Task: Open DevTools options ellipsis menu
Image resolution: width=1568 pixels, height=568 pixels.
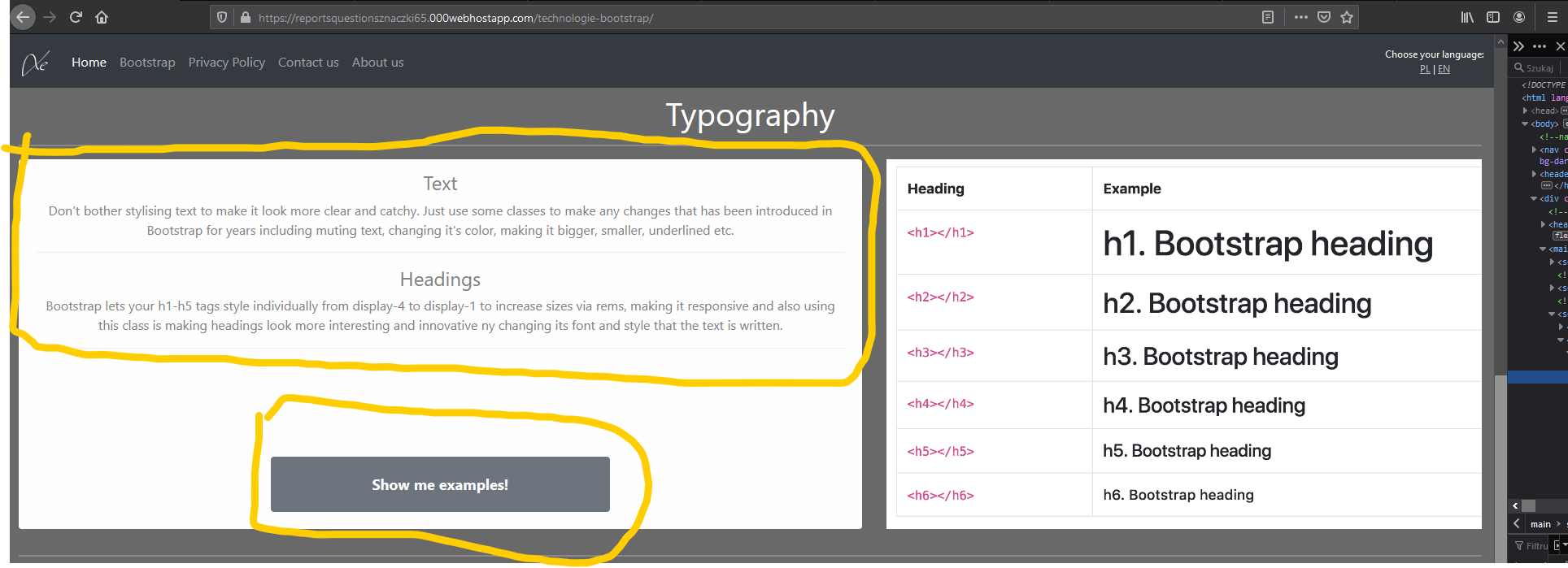Action: (x=1540, y=46)
